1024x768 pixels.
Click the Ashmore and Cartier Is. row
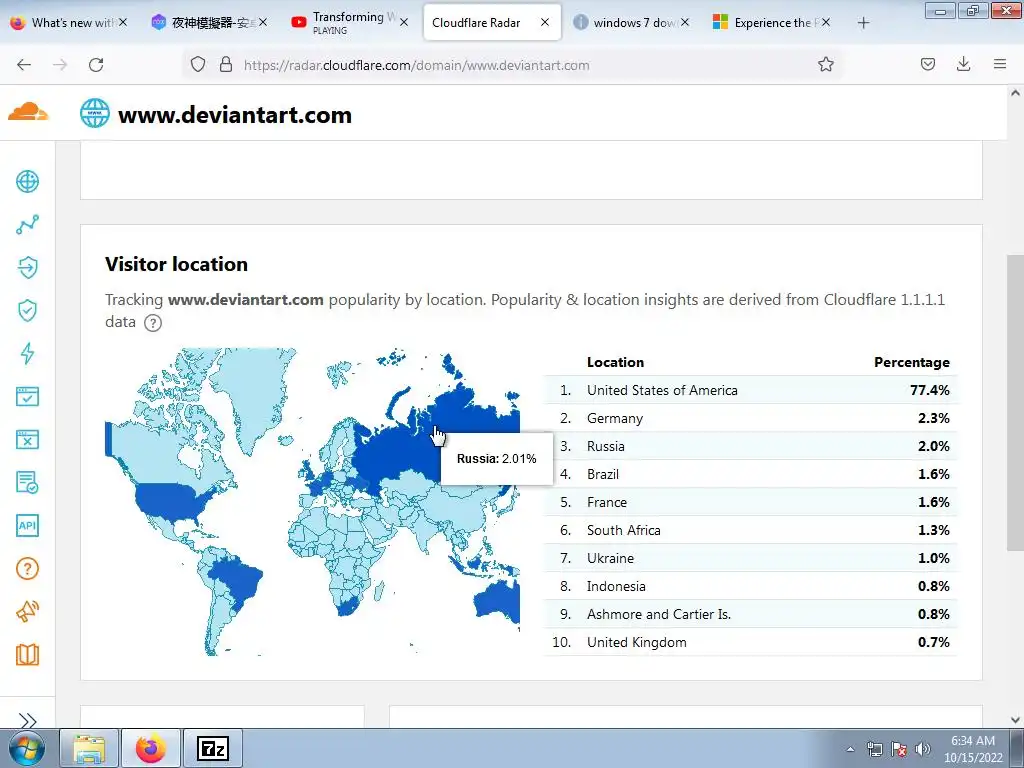point(751,615)
